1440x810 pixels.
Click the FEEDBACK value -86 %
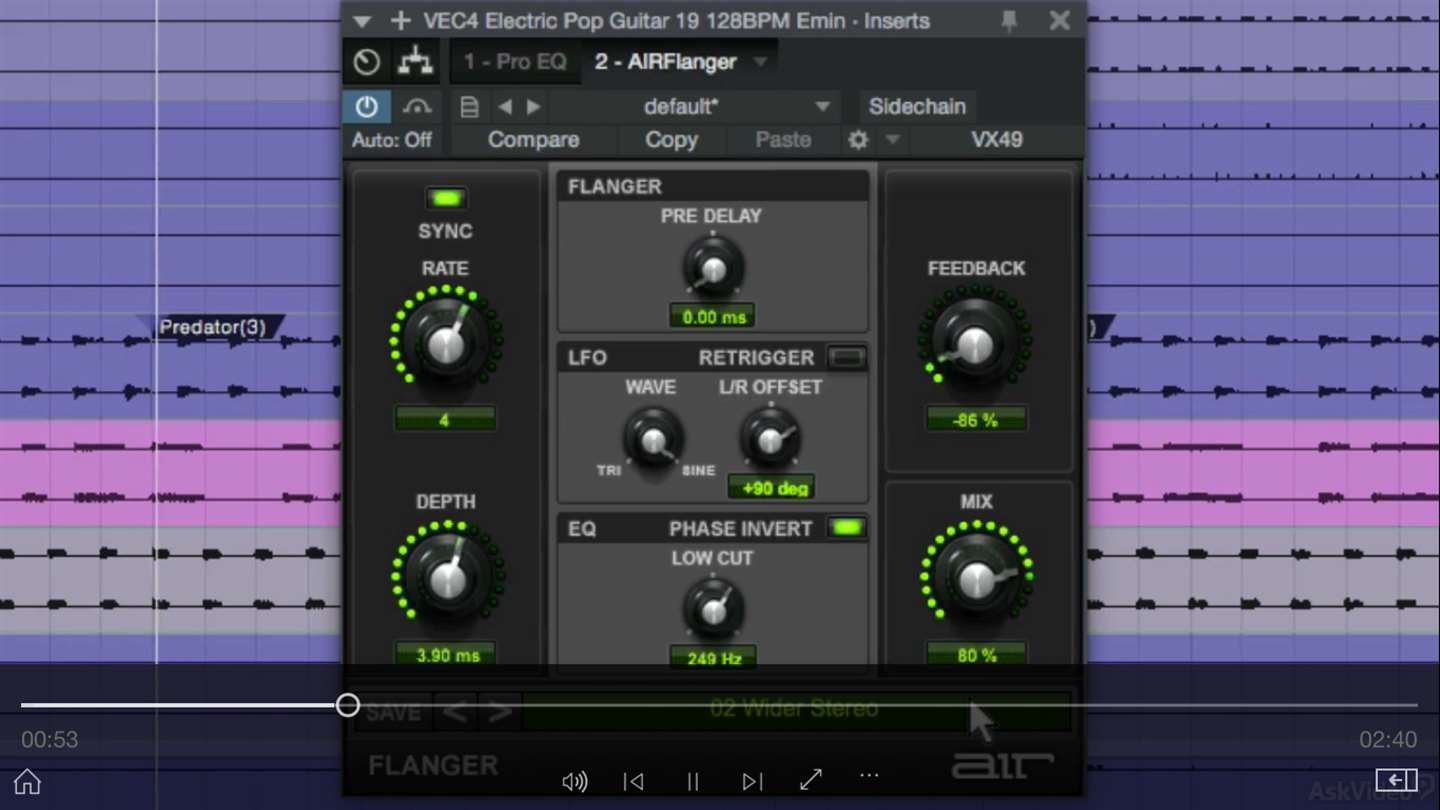pos(976,420)
